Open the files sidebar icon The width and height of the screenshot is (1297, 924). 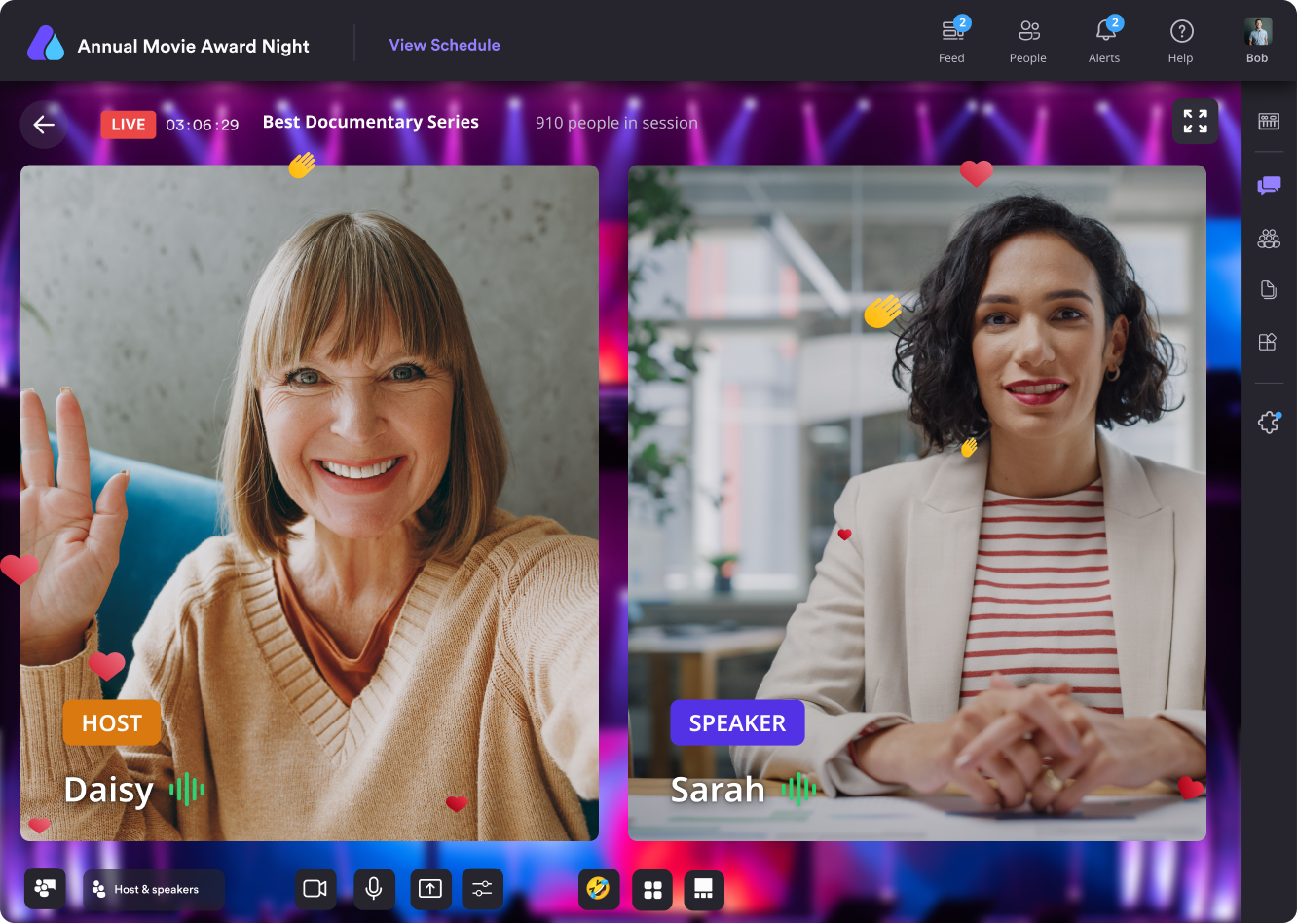point(1269,289)
